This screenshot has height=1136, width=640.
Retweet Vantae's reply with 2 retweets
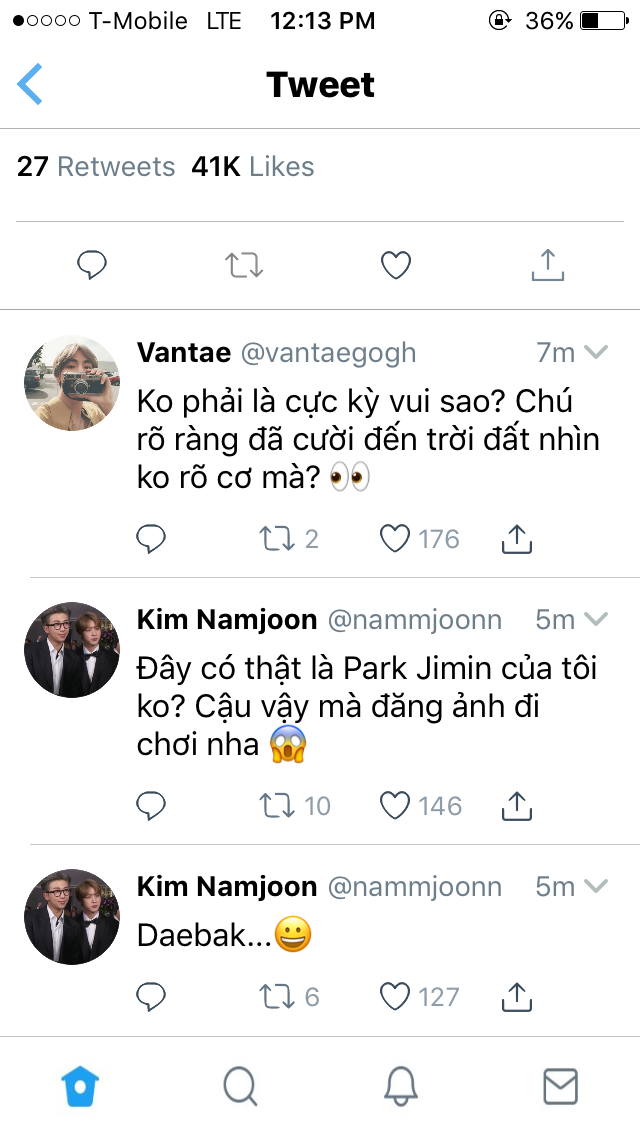pyautogui.click(x=273, y=539)
